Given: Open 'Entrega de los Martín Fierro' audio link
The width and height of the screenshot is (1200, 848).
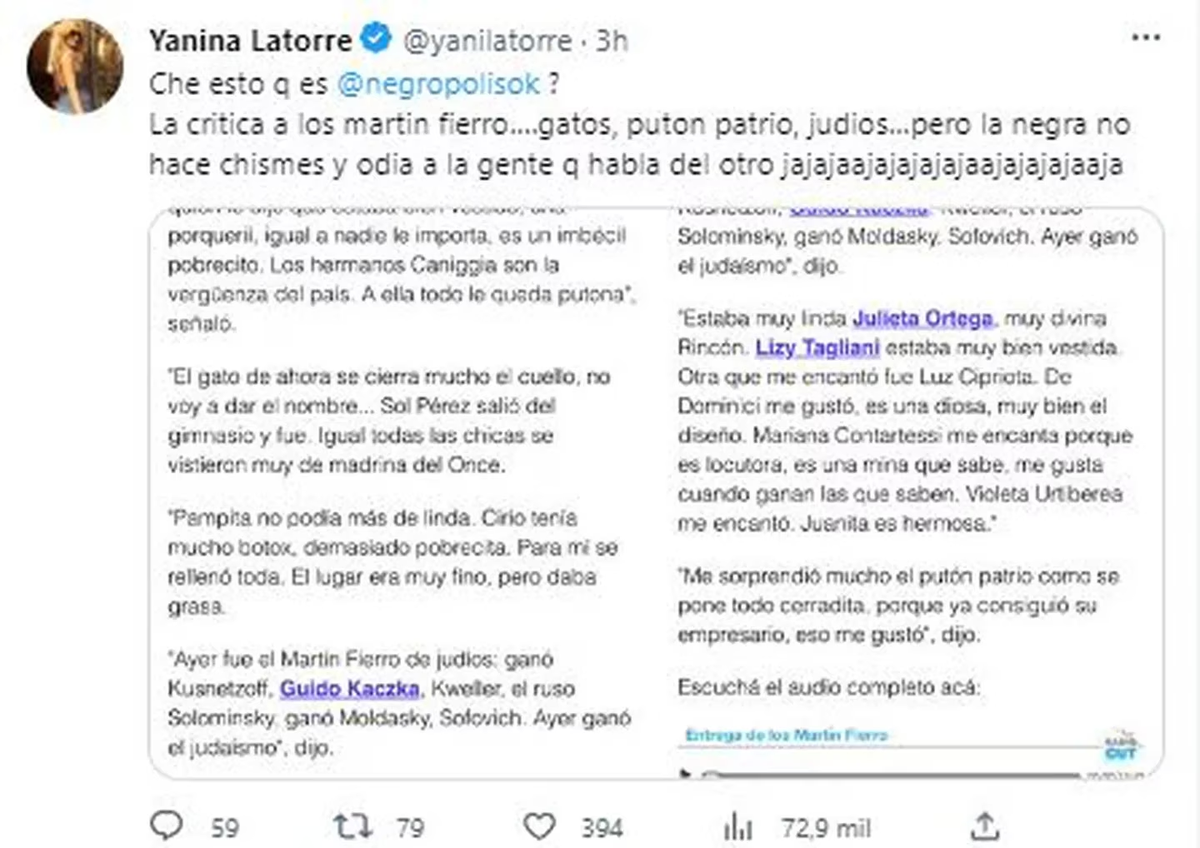Looking at the screenshot, I should coord(786,733).
